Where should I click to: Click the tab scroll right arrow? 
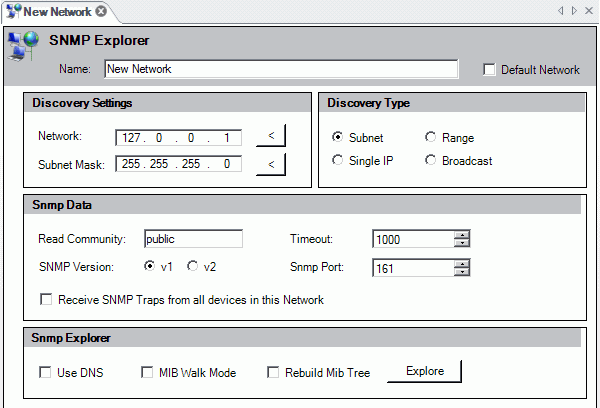tap(573, 11)
